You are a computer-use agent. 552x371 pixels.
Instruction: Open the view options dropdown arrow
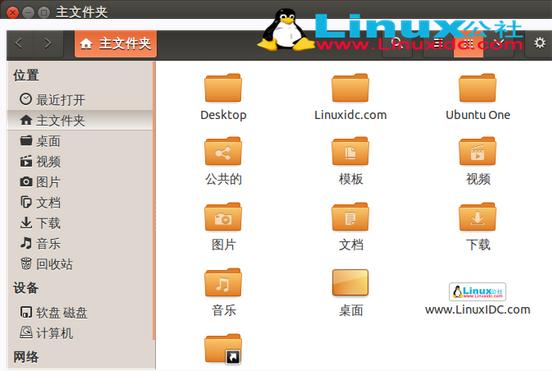498,44
